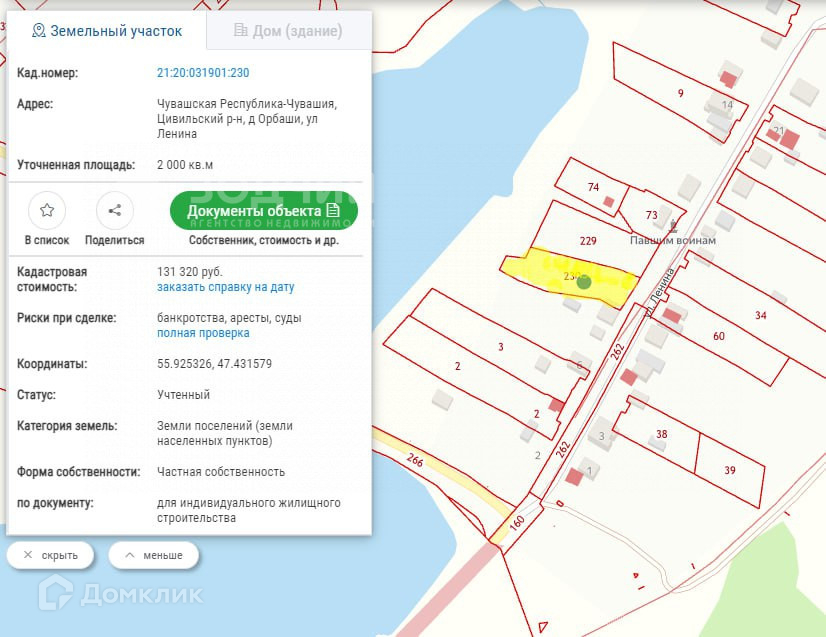826x637 pixels.
Task: Click the ул. Ленина street label on map
Action: 661,293
